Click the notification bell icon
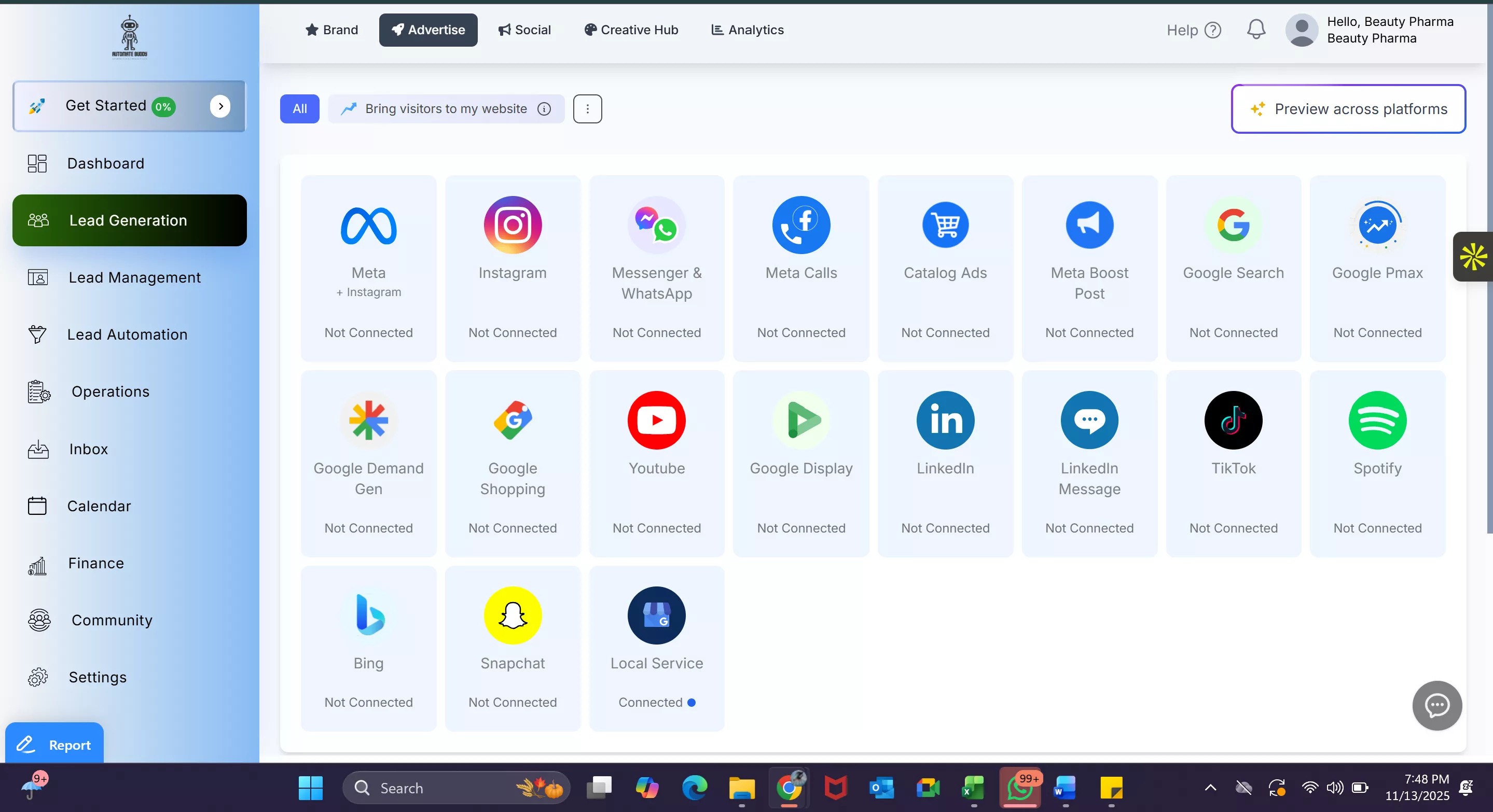Image resolution: width=1493 pixels, height=812 pixels. [x=1256, y=30]
